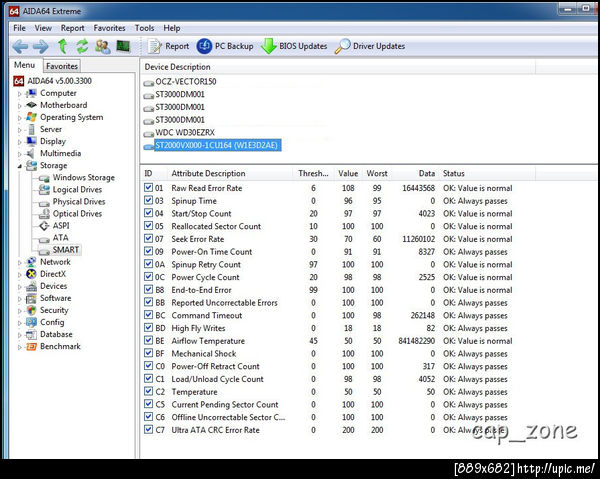This screenshot has height=479, width=600.
Task: Open the File menu
Action: (19, 28)
